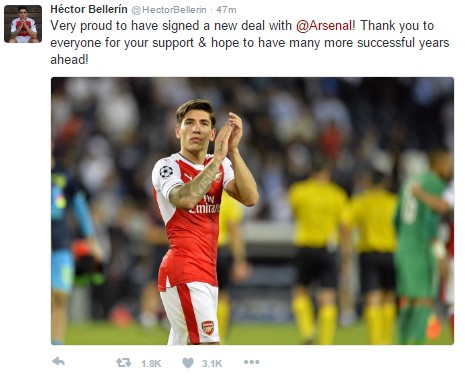Click the Héctor Bellerín display name
The image size is (465, 376).
point(89,9)
